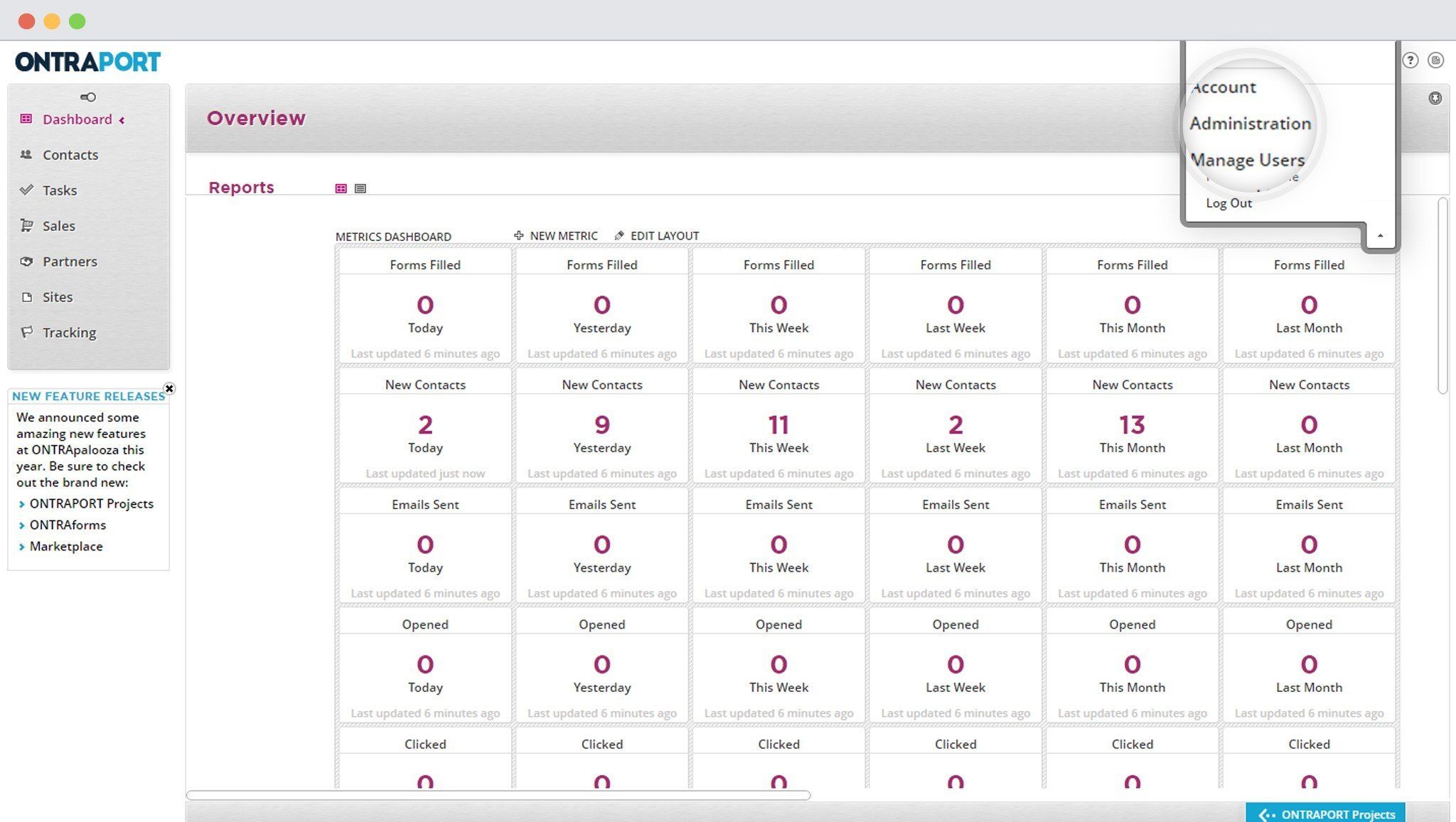Switch Reports to list view
1456x822 pixels.
click(x=360, y=188)
